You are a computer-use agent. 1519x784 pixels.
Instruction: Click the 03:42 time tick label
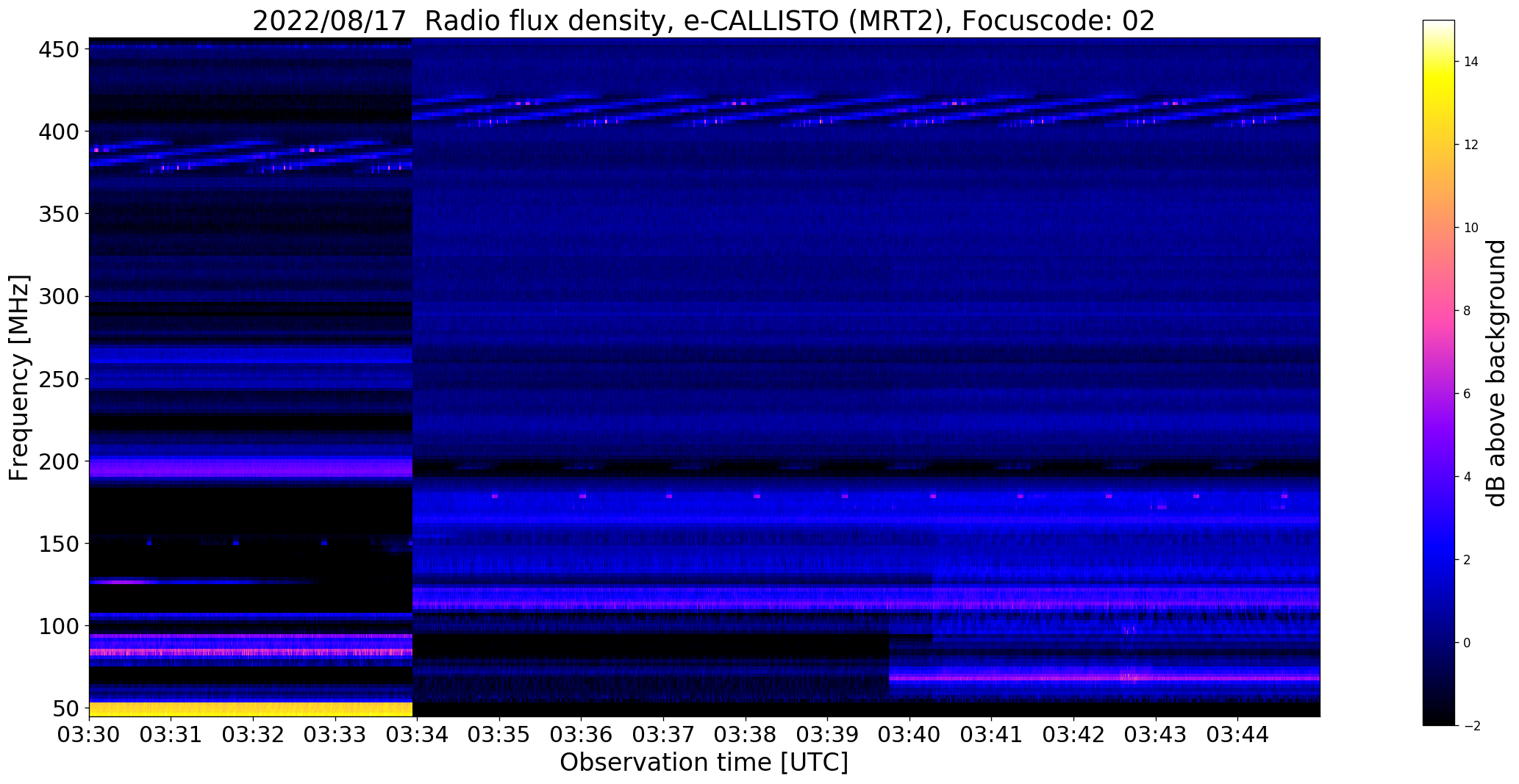coord(1073,735)
